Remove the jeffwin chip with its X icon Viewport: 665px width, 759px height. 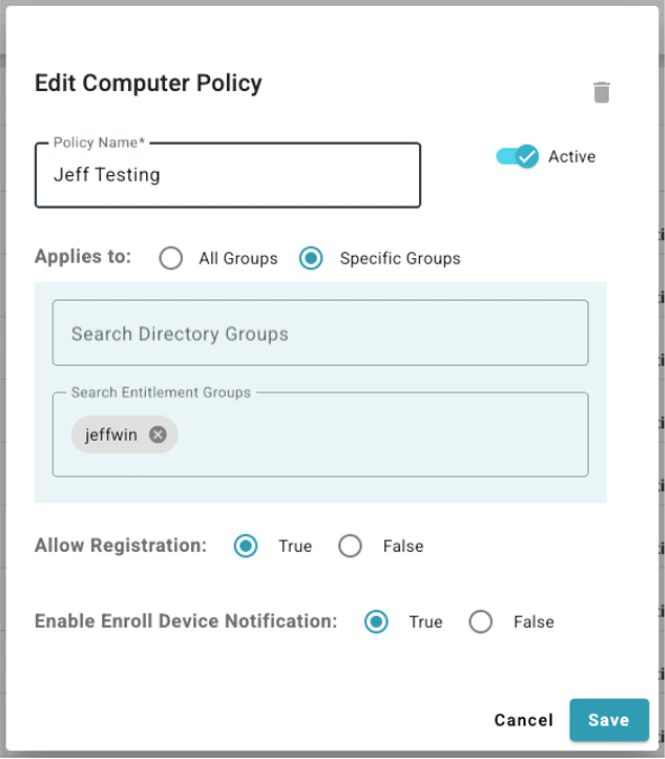coord(158,434)
